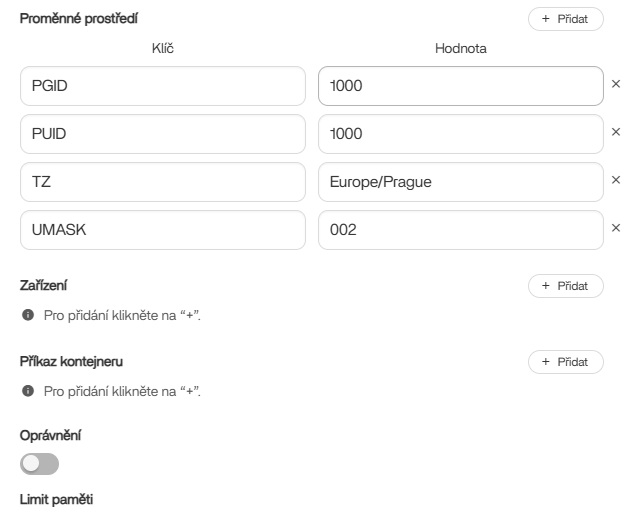Toggle the Oprávnění switch
Image resolution: width=624 pixels, height=516 pixels.
pos(40,464)
